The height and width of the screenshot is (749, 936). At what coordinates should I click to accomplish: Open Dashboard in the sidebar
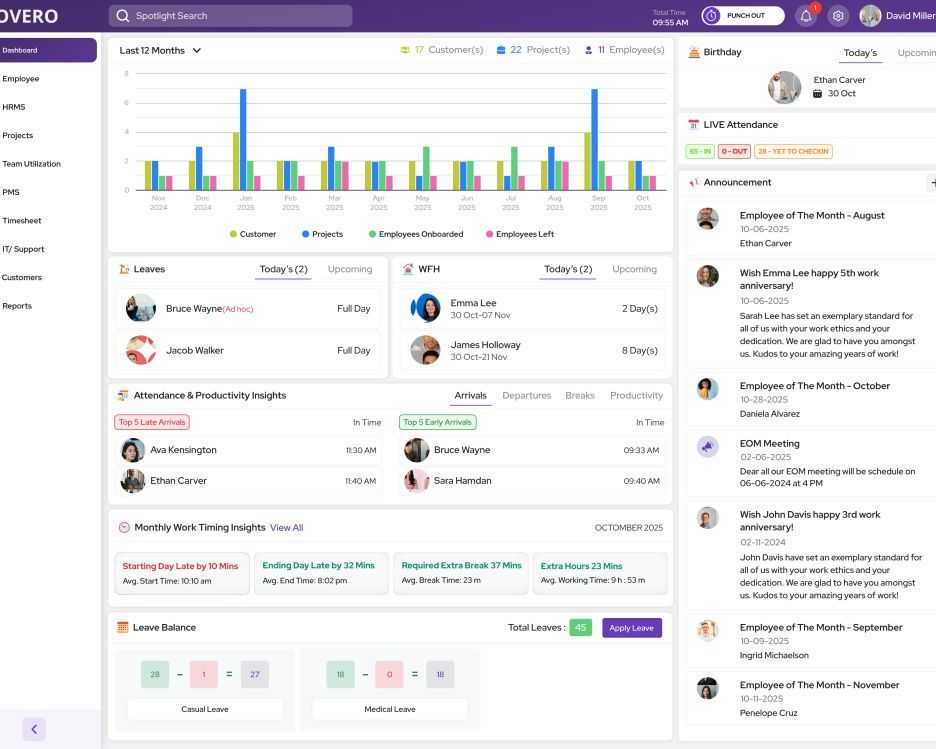tap(47, 50)
